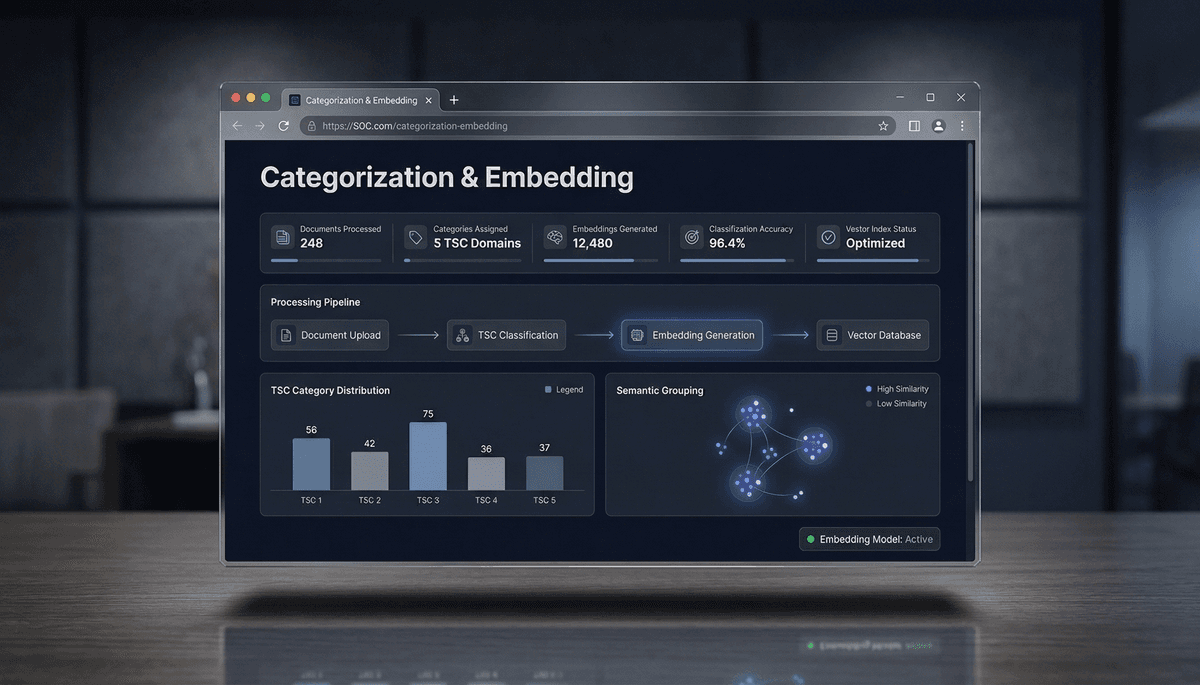Go forward using browser forward arrow

[260, 126]
